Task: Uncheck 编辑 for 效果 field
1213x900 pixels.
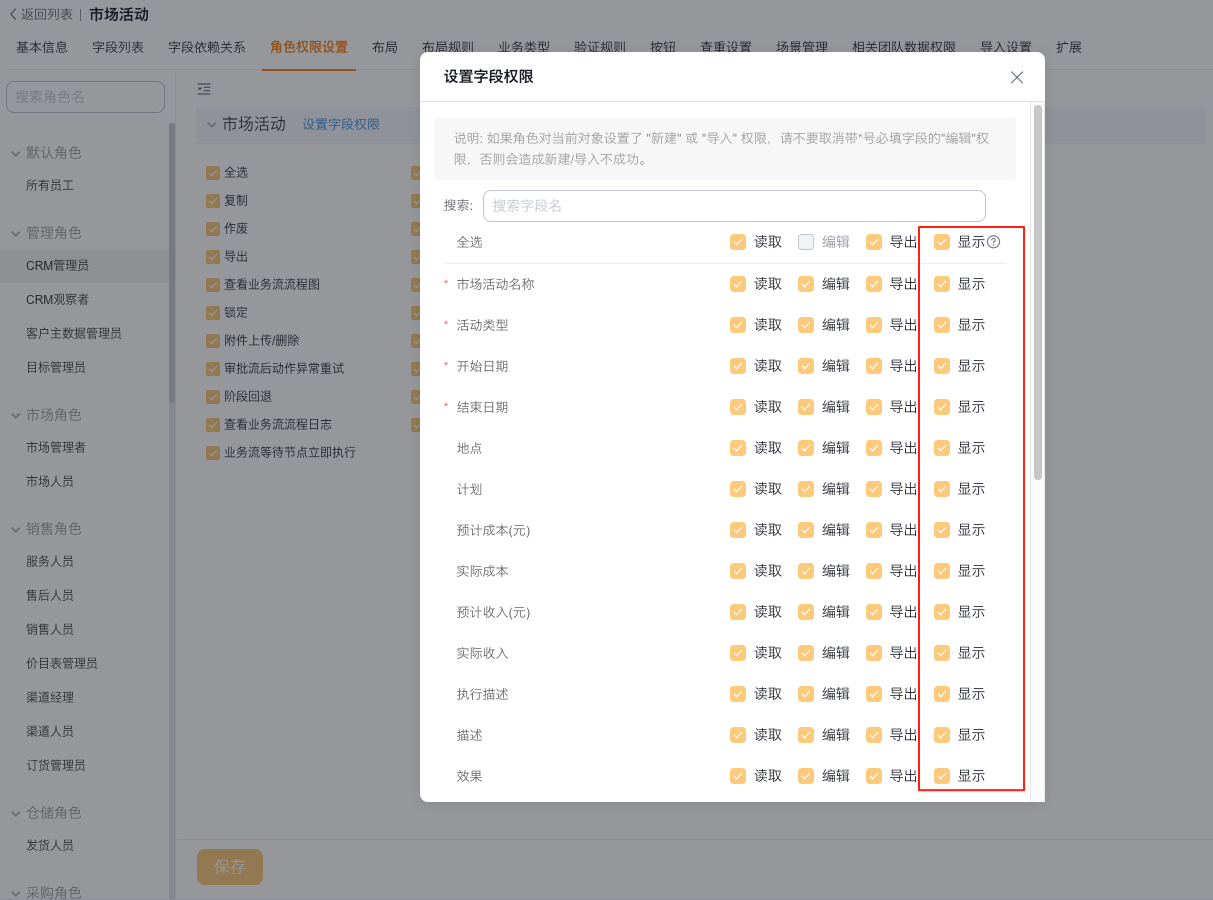Action: (x=806, y=776)
